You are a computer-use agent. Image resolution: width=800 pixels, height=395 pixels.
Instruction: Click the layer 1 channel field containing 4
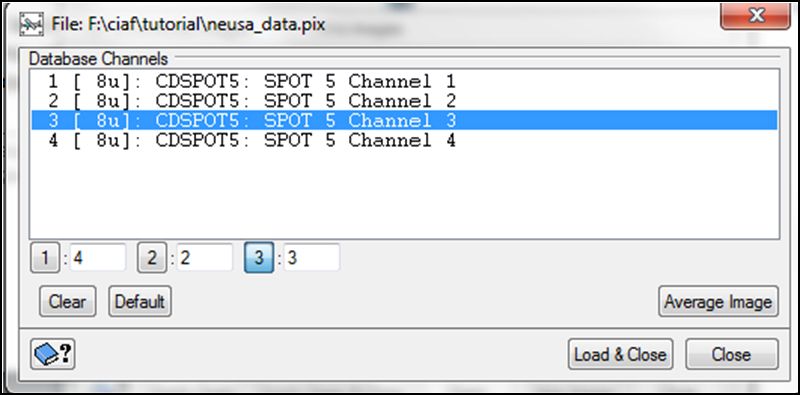(x=97, y=258)
